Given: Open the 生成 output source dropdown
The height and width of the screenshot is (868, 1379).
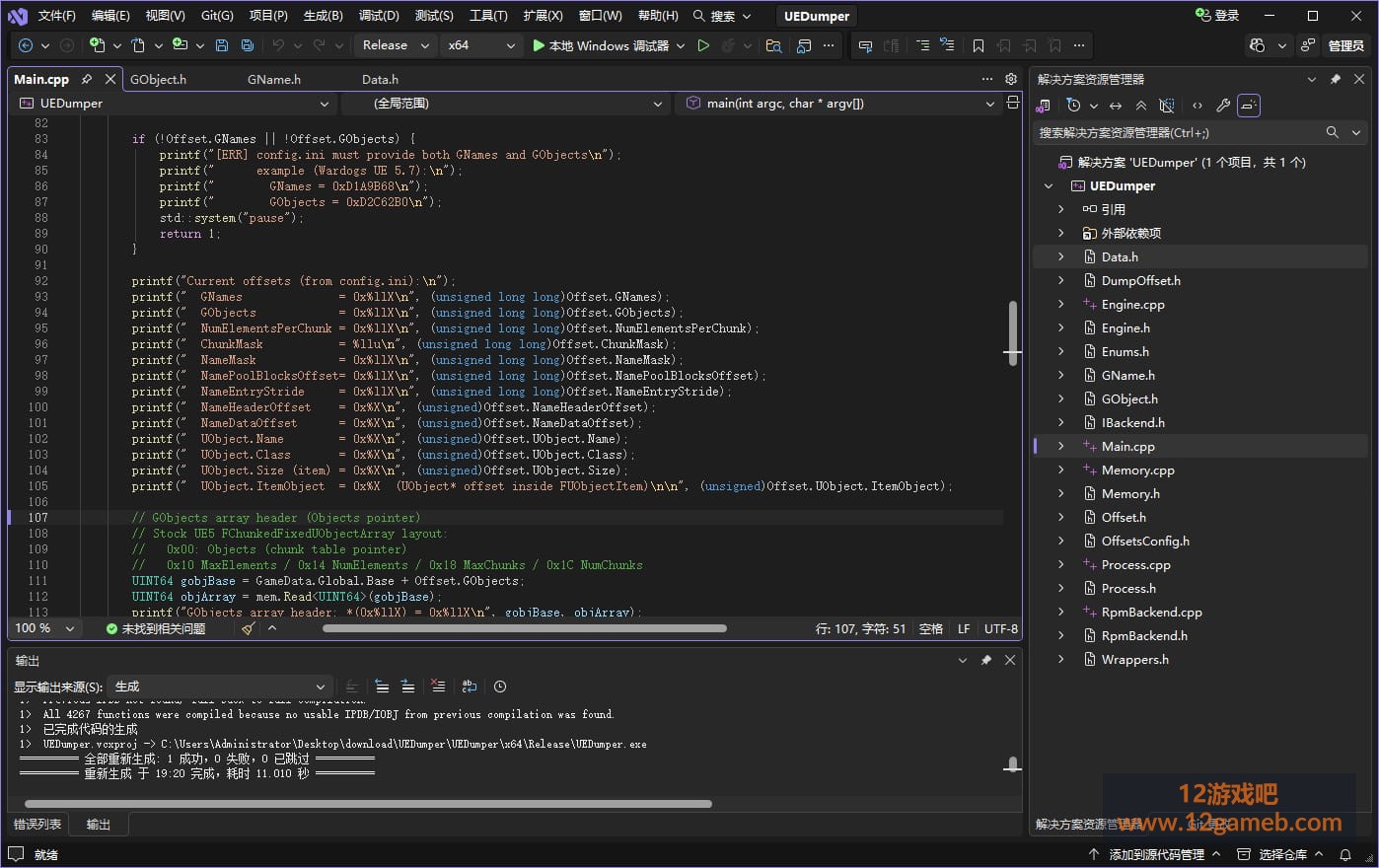Looking at the screenshot, I should pyautogui.click(x=220, y=687).
